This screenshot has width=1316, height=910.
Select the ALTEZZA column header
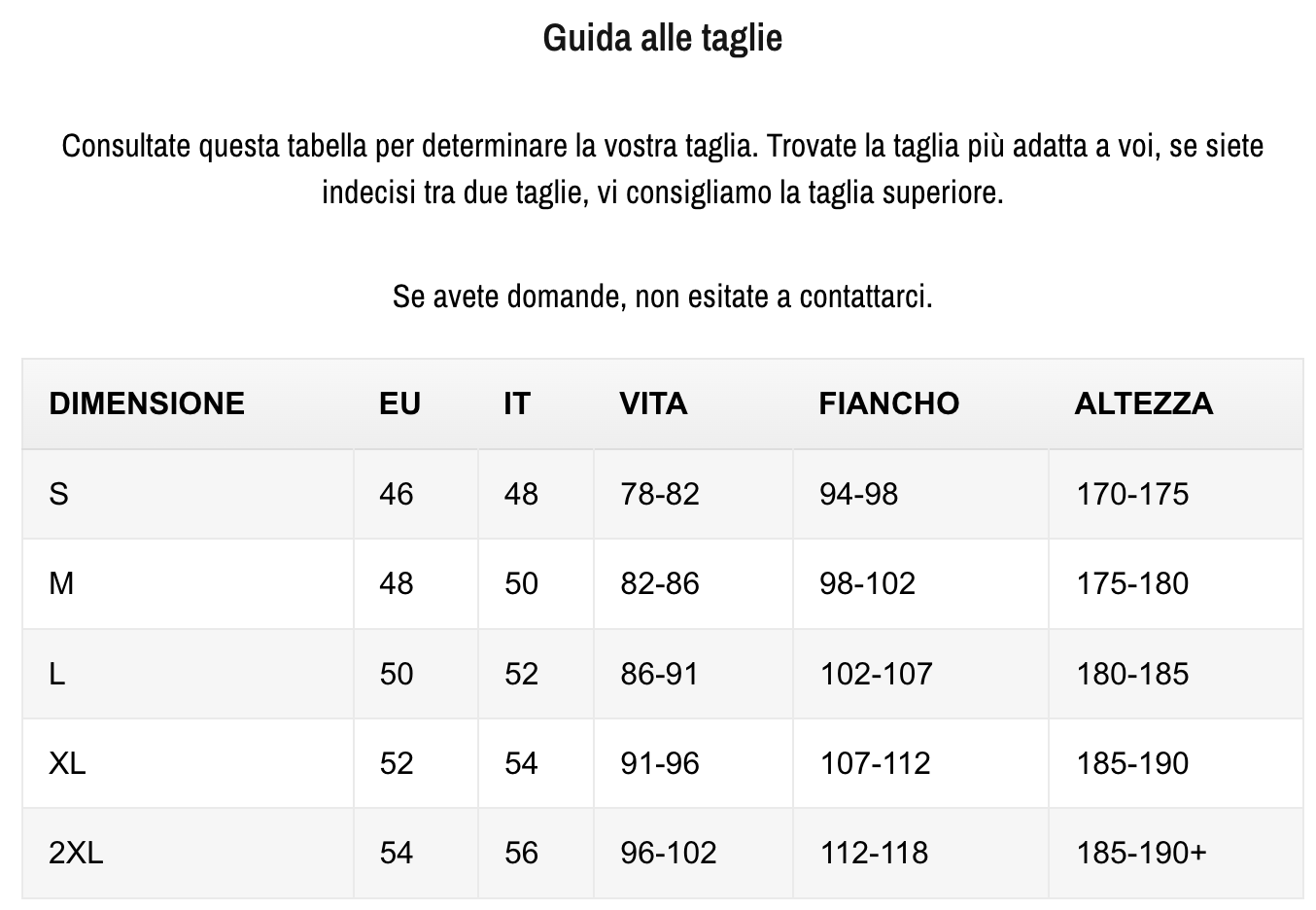tap(1143, 403)
